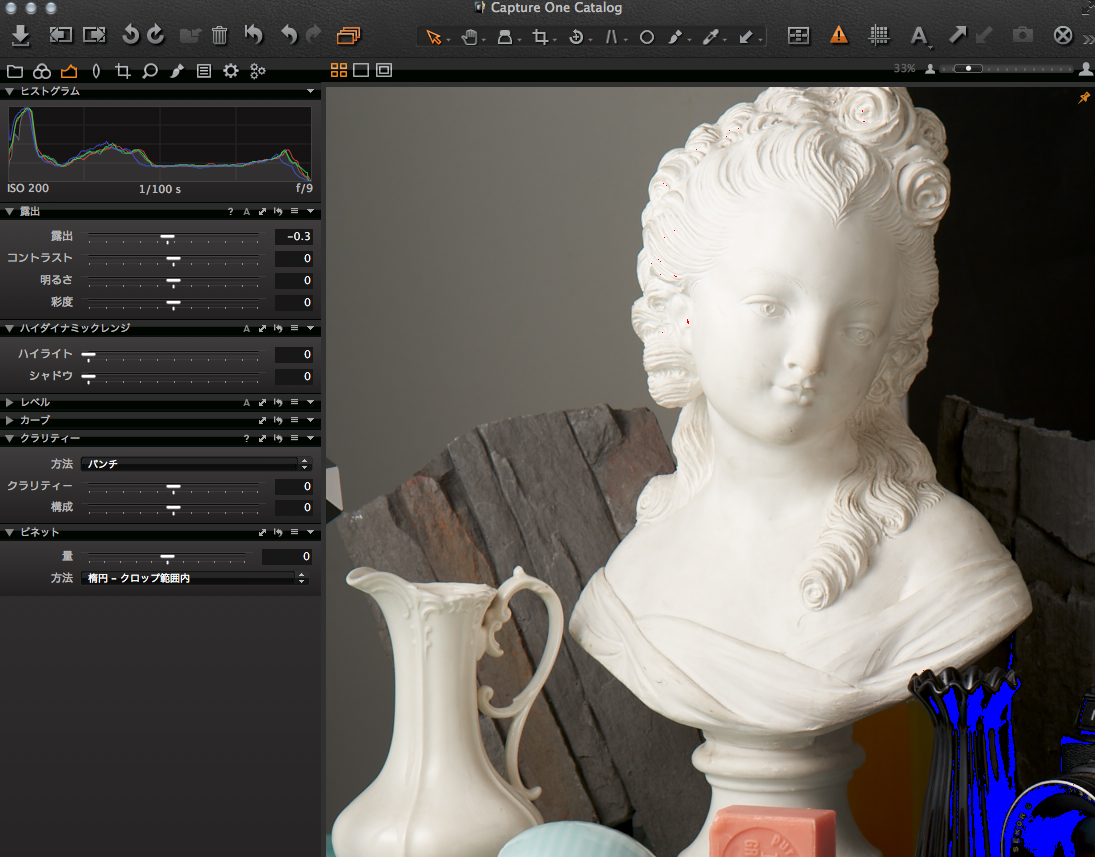
Task: Open the ビネット 方法 dropdown
Action: (x=194, y=578)
